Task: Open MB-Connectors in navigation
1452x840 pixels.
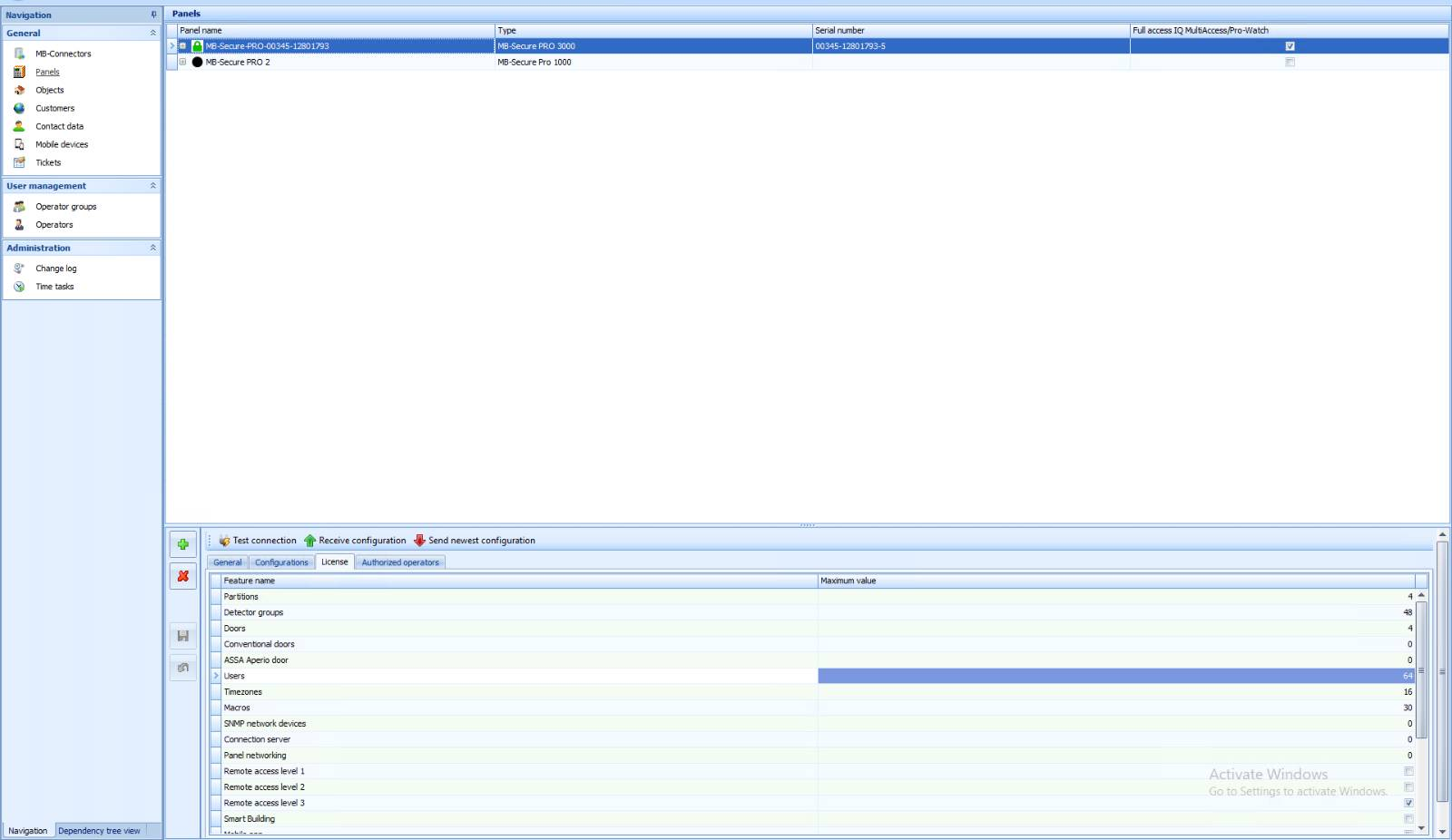Action: pos(63,54)
